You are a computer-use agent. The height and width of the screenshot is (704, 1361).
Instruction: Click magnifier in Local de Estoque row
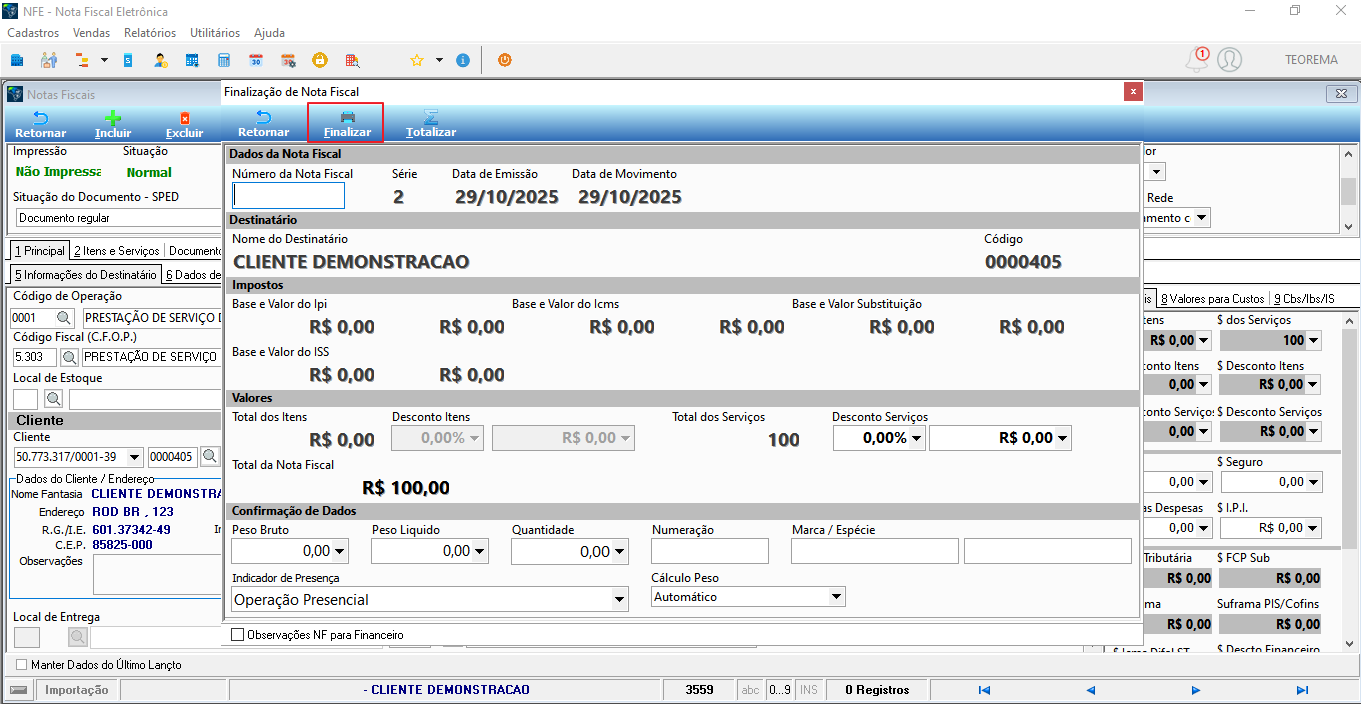coord(53,399)
